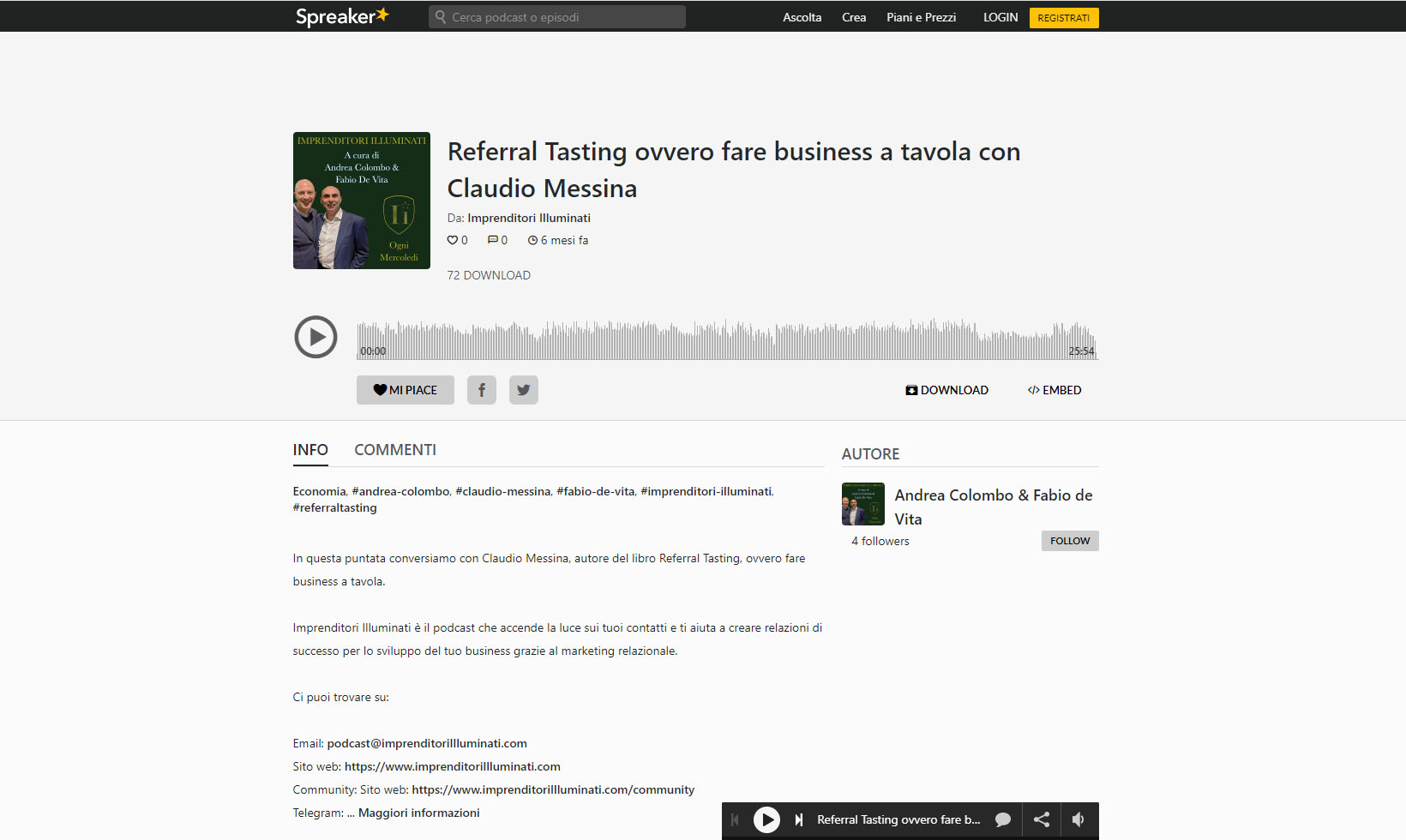The height and width of the screenshot is (840, 1406).
Task: Click the AUTORE heading
Action: coord(870,454)
